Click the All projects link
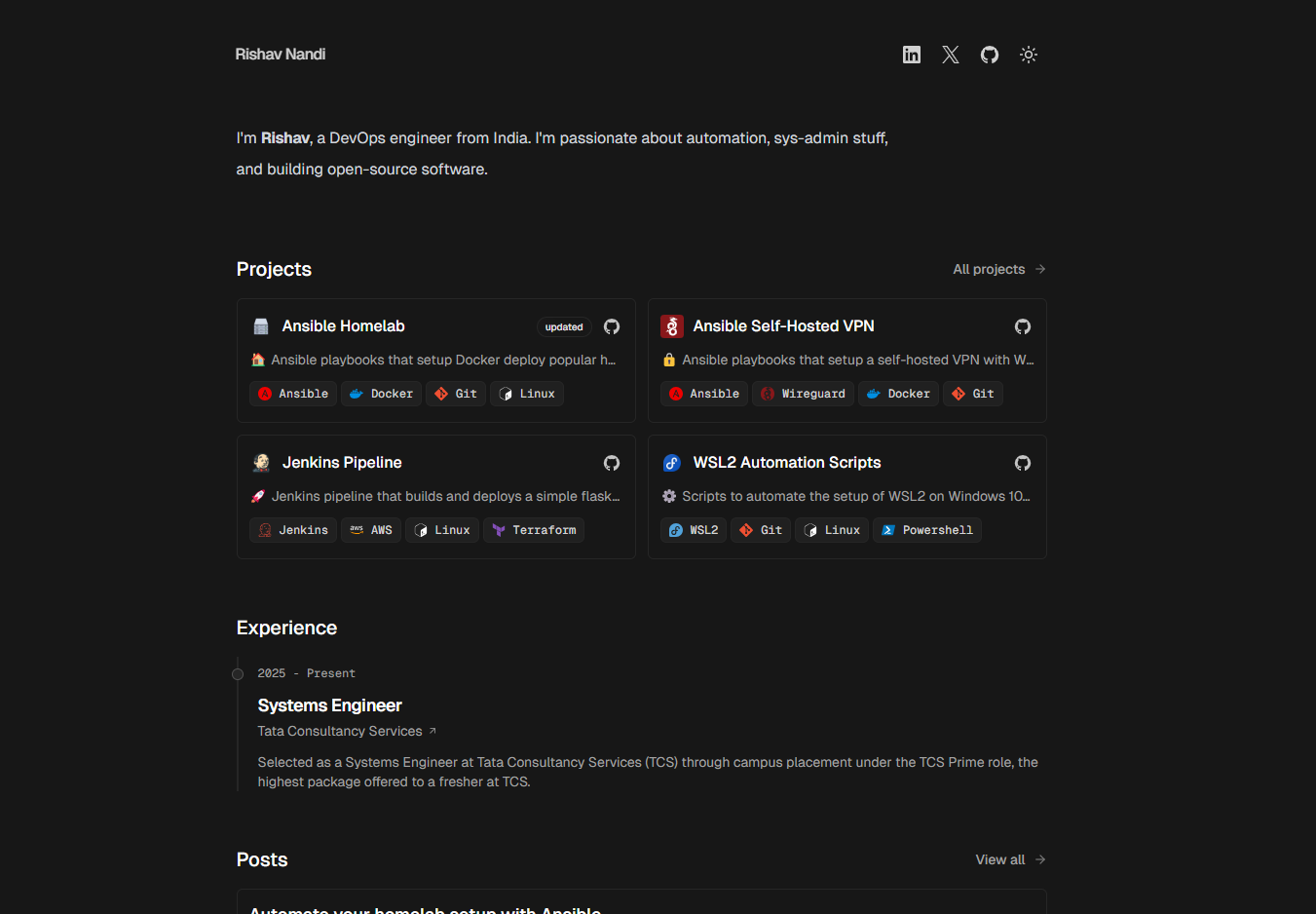The width and height of the screenshot is (1316, 914). coord(998,269)
